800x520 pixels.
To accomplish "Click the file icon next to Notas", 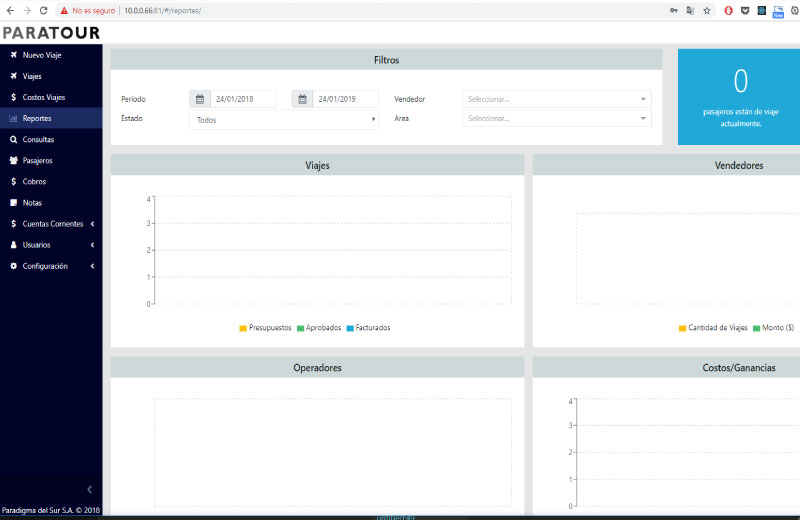I will [13, 203].
